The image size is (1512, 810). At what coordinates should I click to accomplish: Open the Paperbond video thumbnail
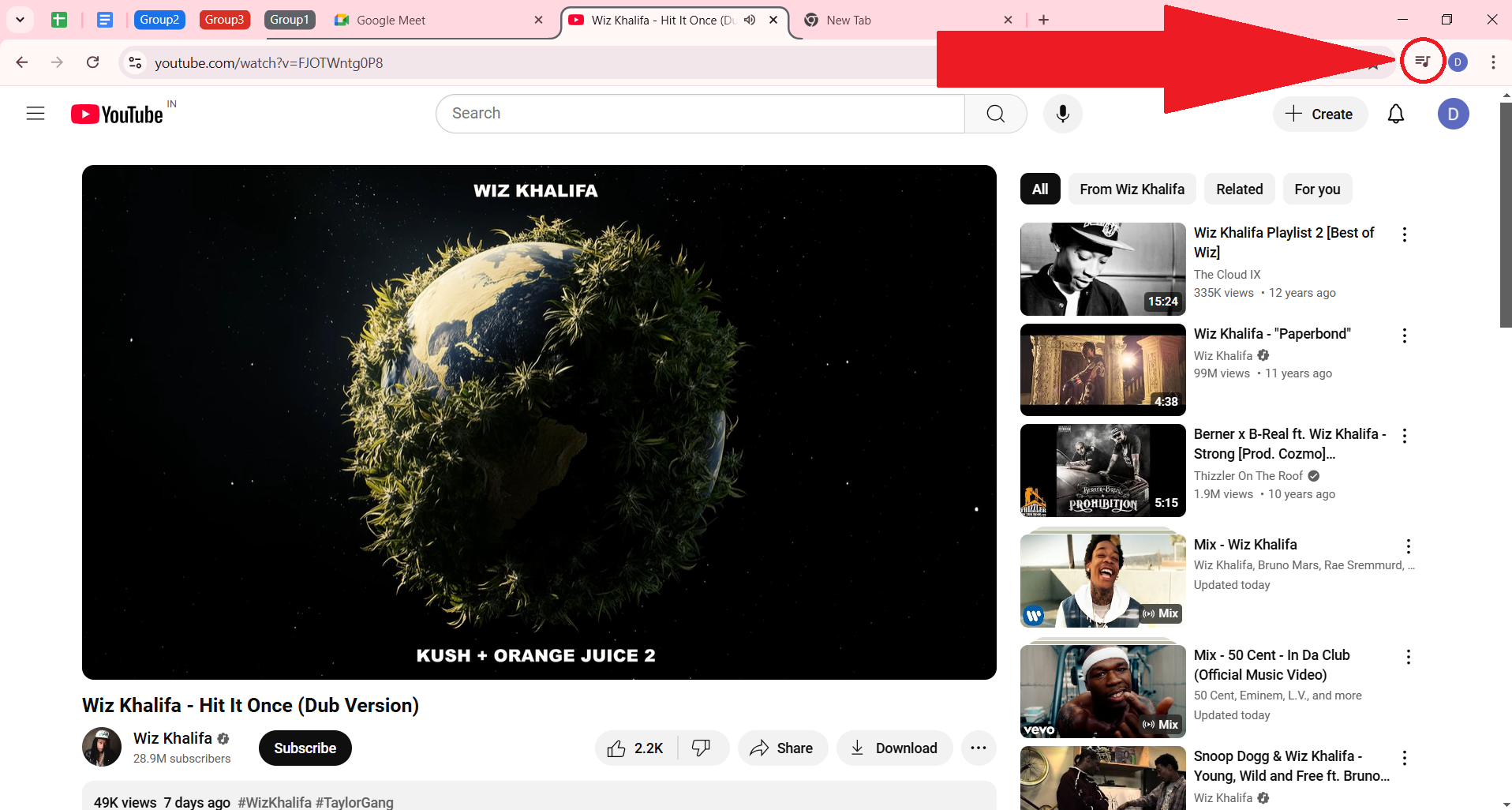1102,369
